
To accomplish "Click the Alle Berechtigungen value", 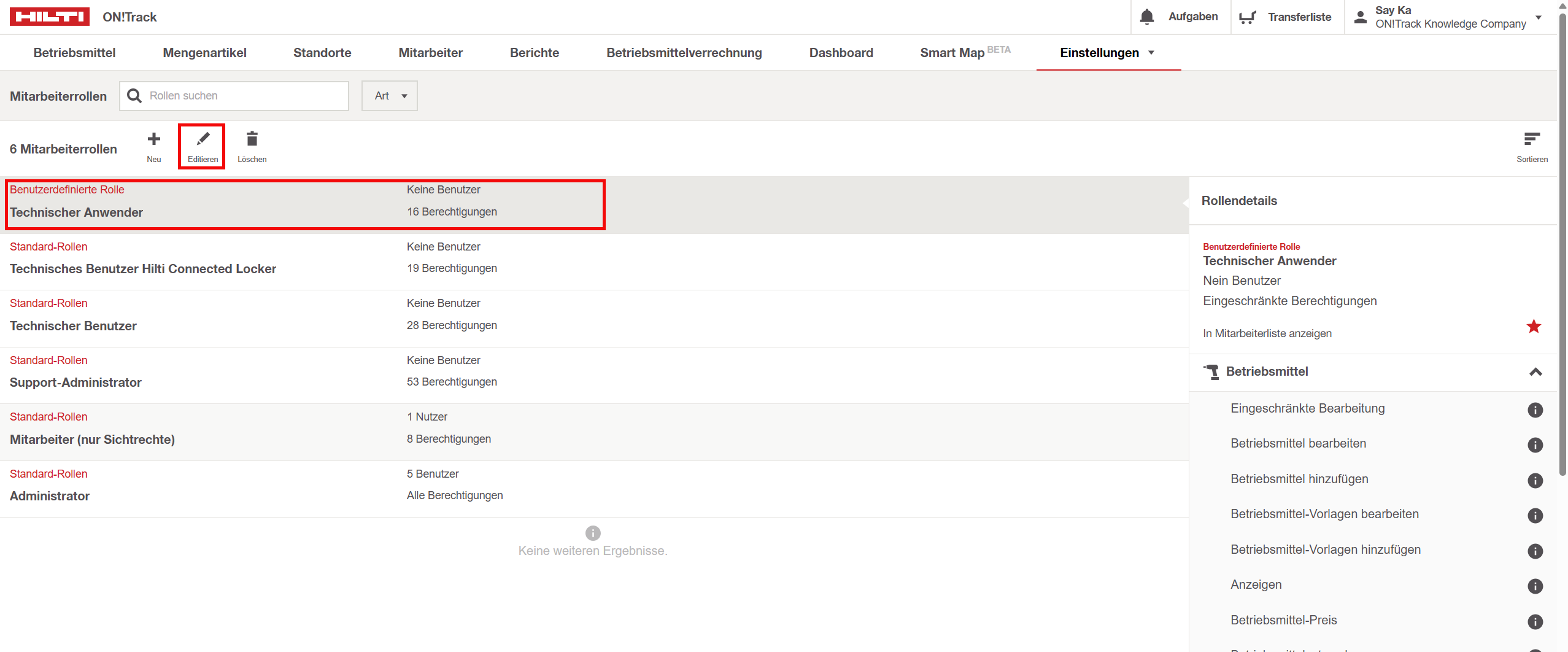I will 455,495.
